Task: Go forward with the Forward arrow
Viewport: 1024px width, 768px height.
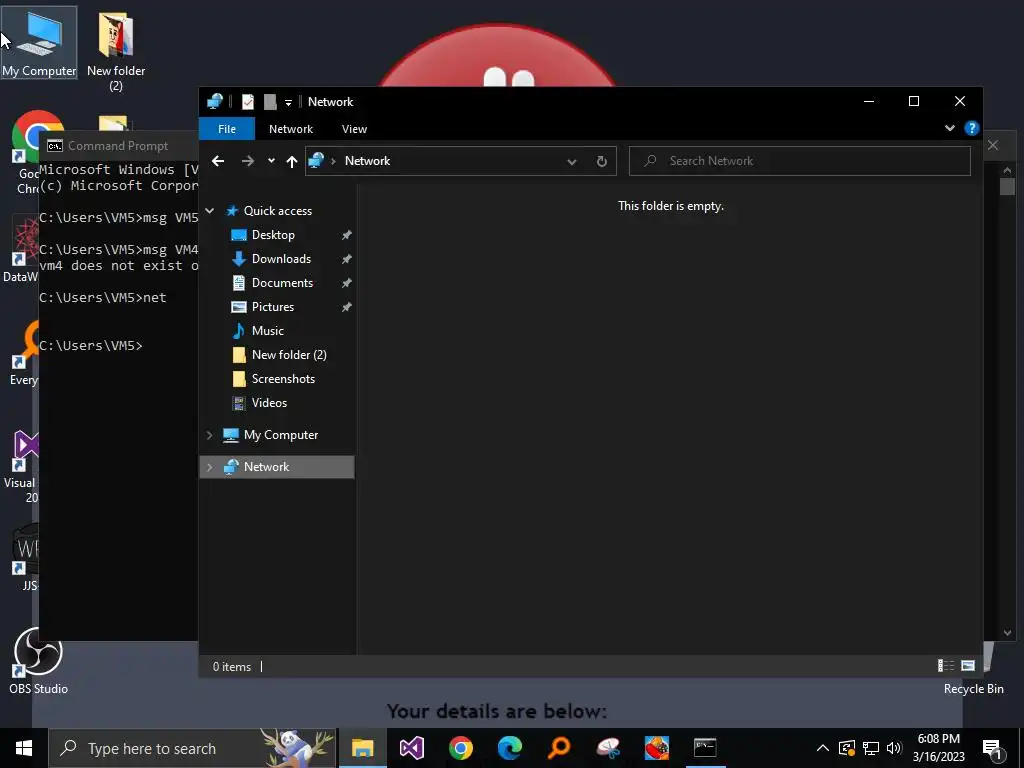Action: click(x=248, y=161)
